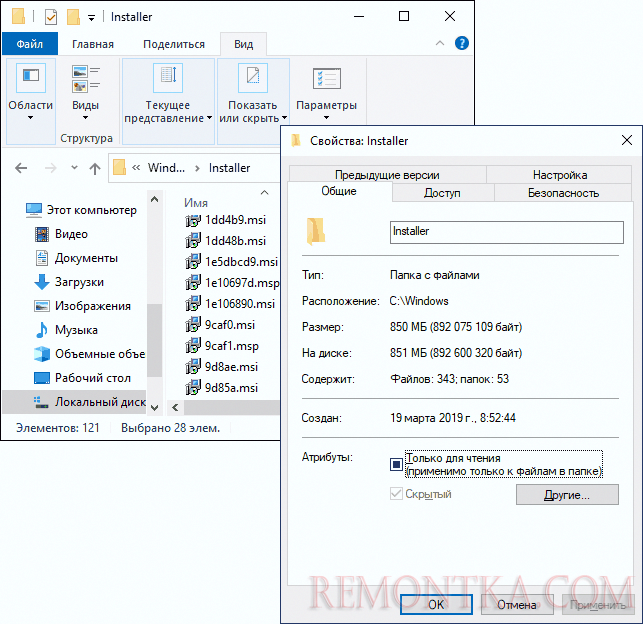The width and height of the screenshot is (643, 624).
Task: Click the Другие... attributes button
Action: pyautogui.click(x=567, y=495)
